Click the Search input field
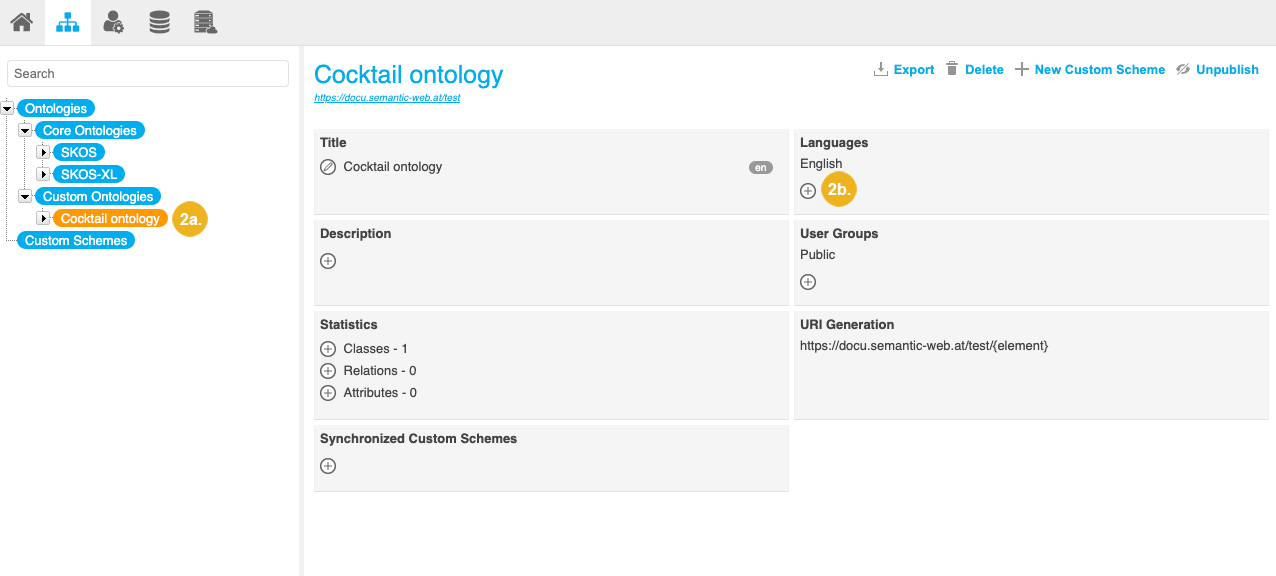 148,74
